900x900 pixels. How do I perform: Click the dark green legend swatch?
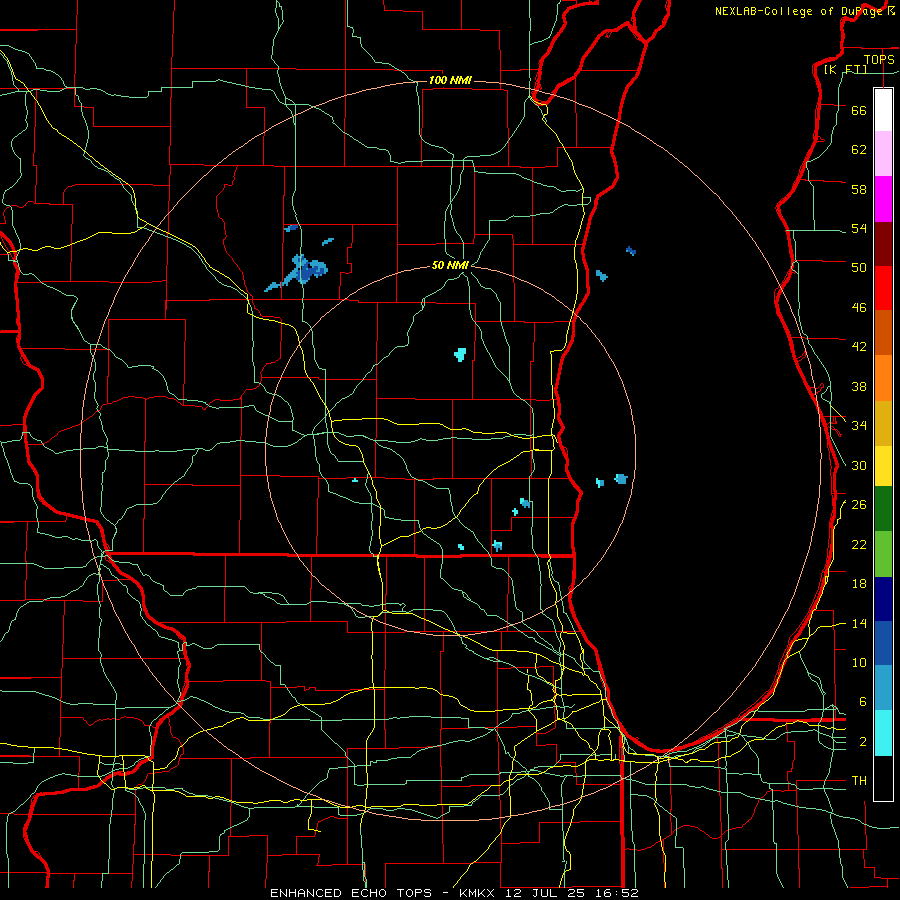click(883, 509)
